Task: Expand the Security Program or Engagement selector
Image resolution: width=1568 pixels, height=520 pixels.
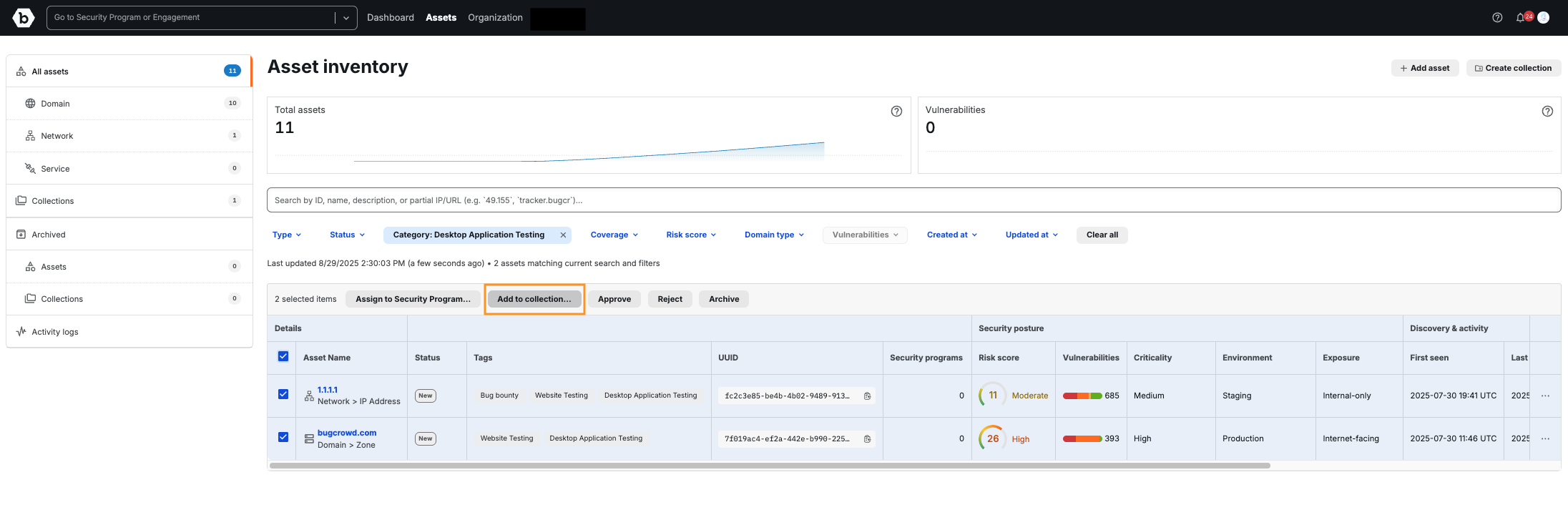Action: (346, 18)
